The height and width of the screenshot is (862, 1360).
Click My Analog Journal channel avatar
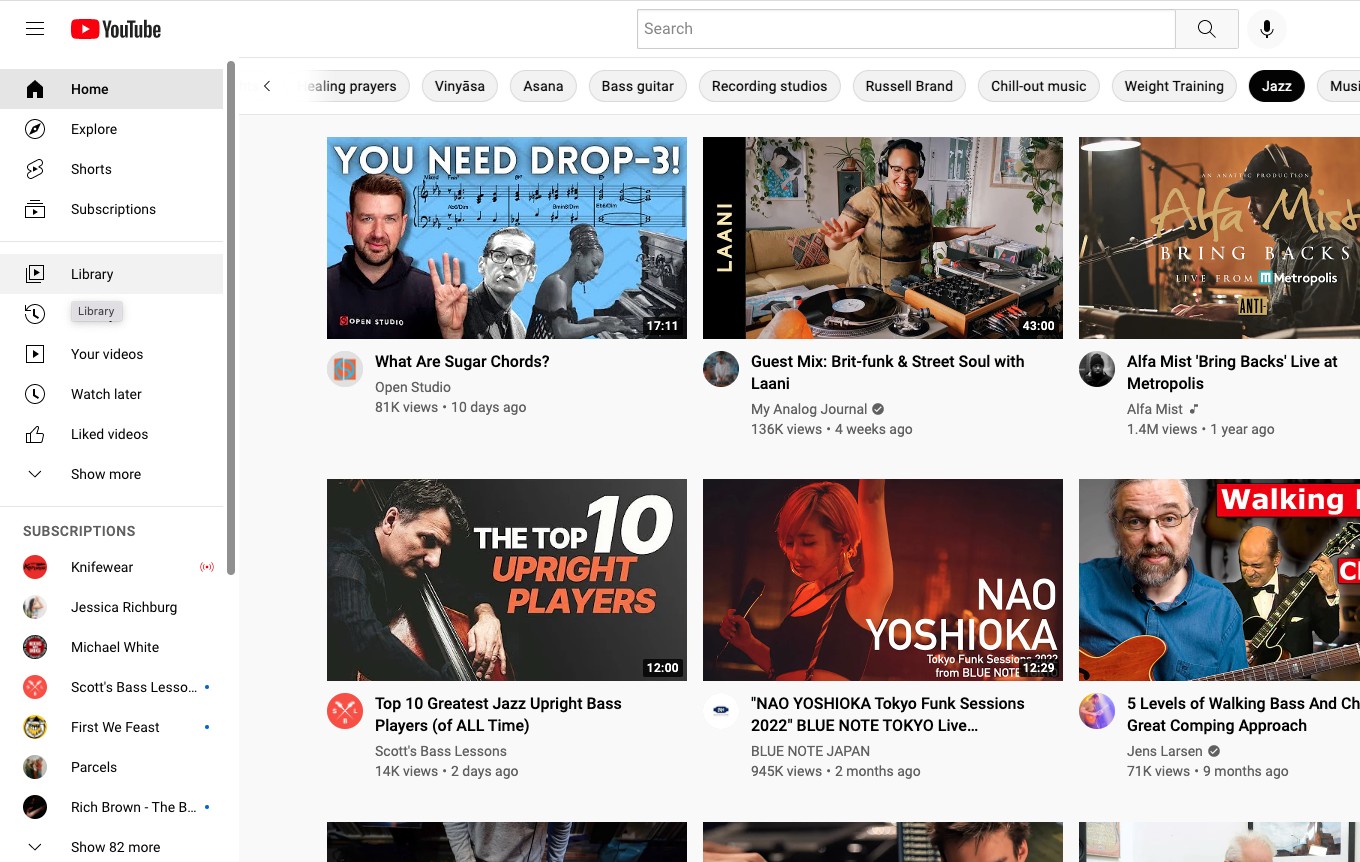tap(721, 369)
